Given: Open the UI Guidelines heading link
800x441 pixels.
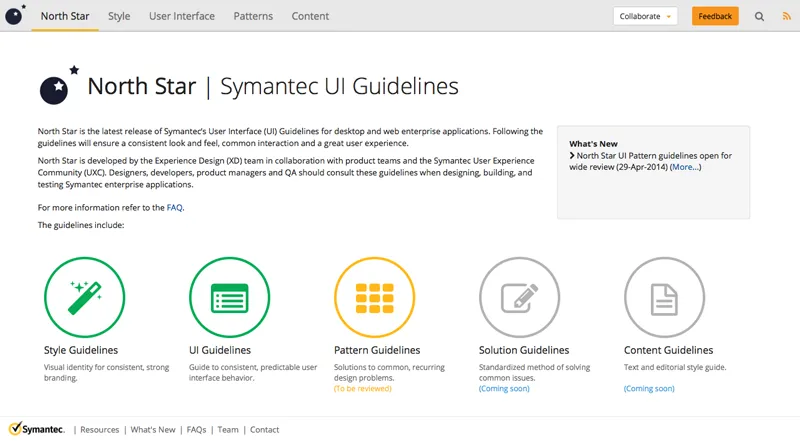Looking at the screenshot, I should [x=220, y=350].
